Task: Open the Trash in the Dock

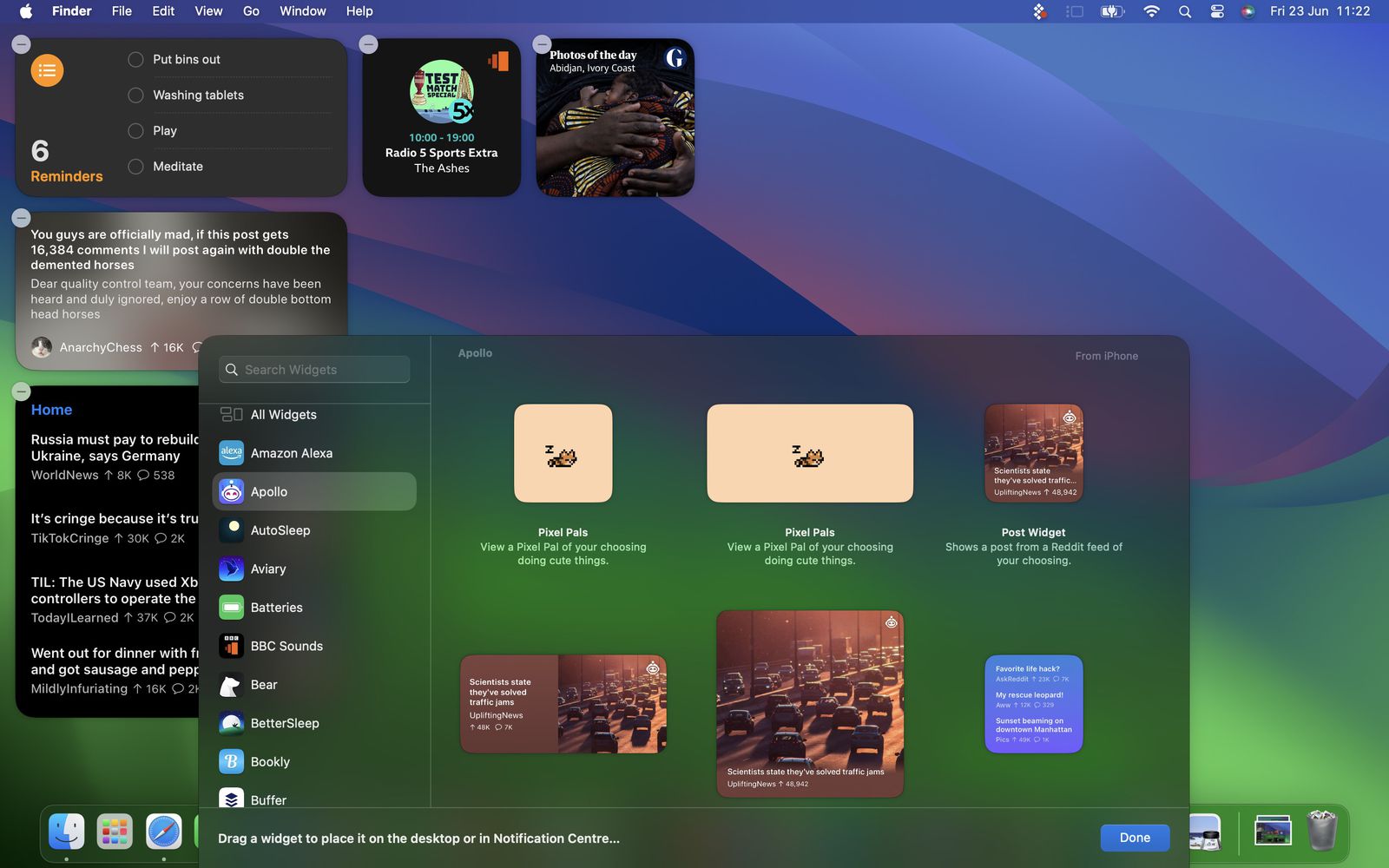Action: [x=1321, y=831]
